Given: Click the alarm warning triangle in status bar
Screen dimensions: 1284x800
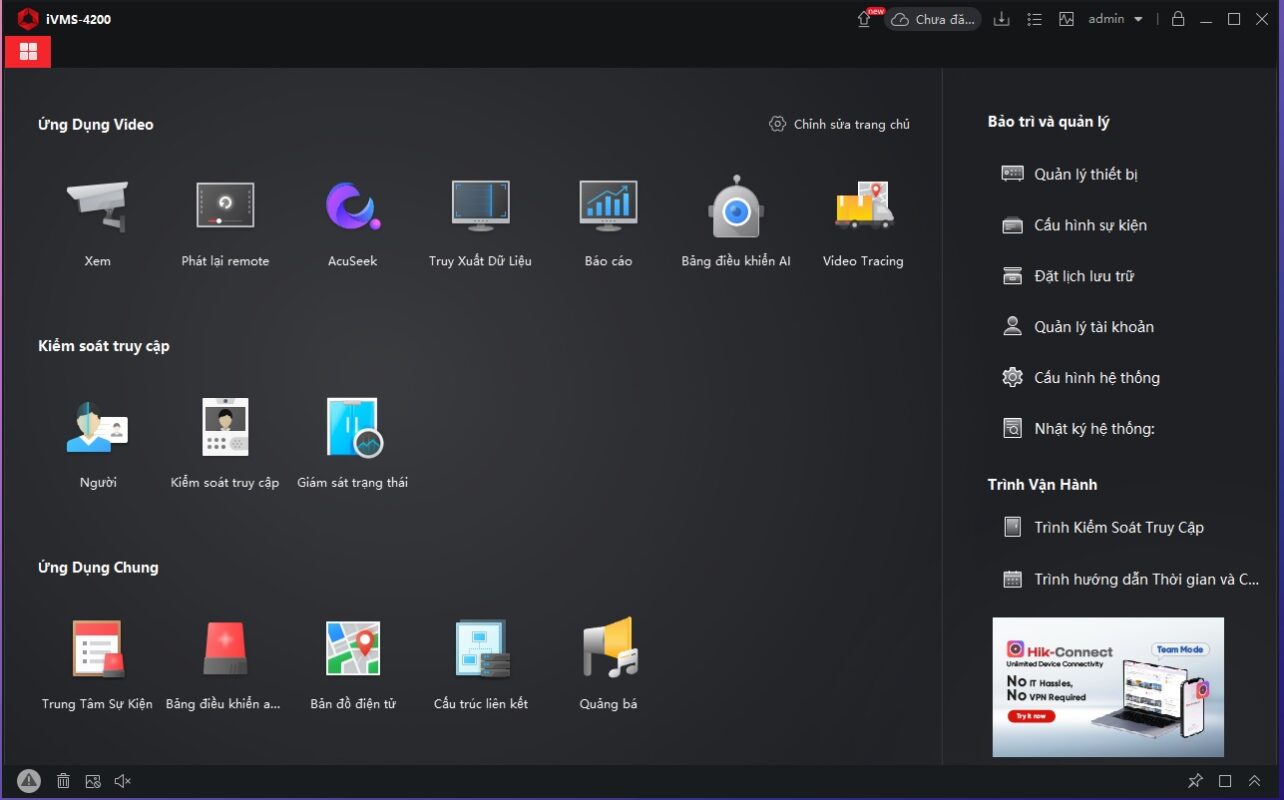Looking at the screenshot, I should (29, 781).
